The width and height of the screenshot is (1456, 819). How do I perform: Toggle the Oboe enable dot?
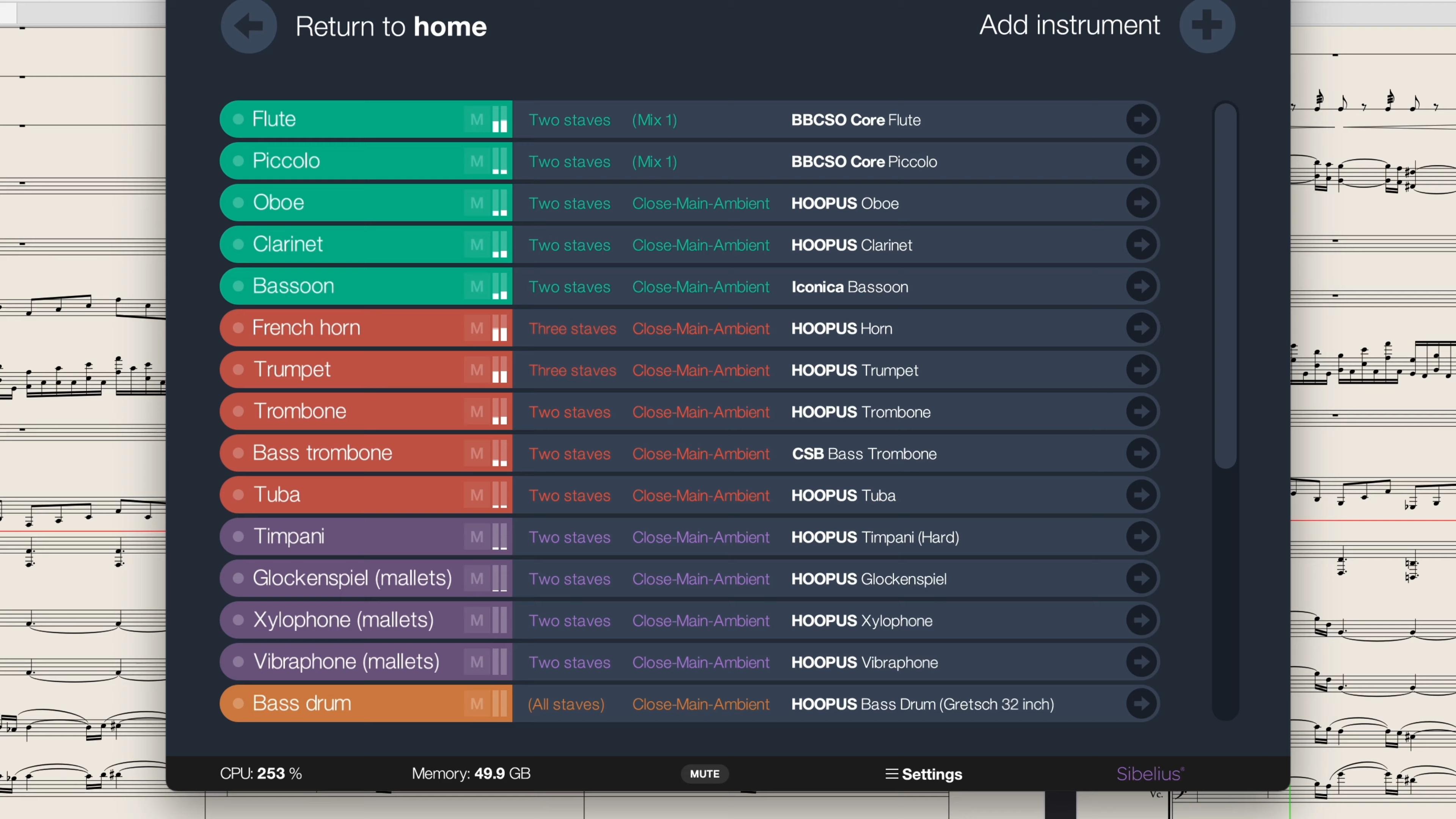pyautogui.click(x=238, y=203)
